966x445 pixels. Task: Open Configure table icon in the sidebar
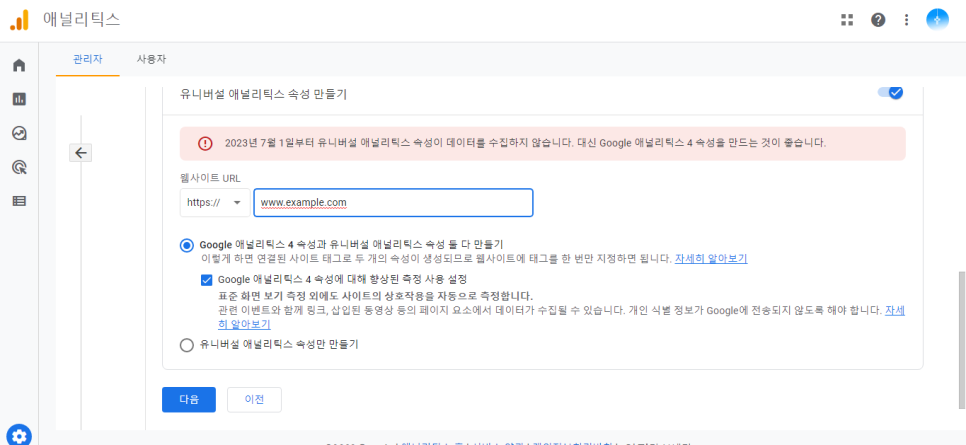pos(19,200)
